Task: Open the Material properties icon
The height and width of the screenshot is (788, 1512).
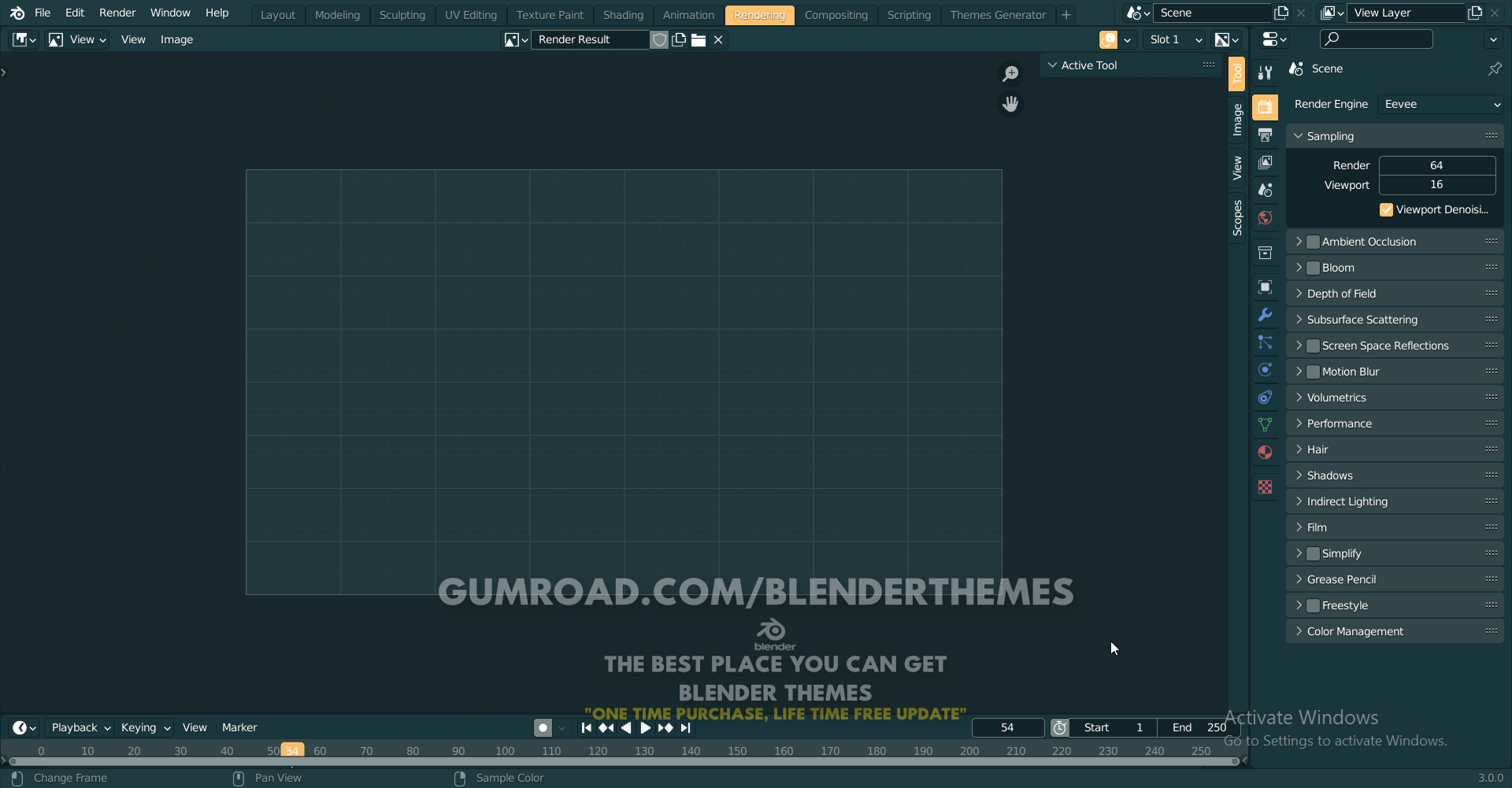Action: (x=1265, y=452)
